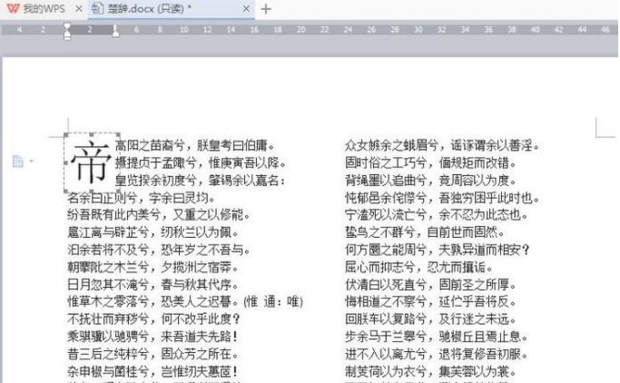Select the drop cap character 帝

pyautogui.click(x=91, y=163)
